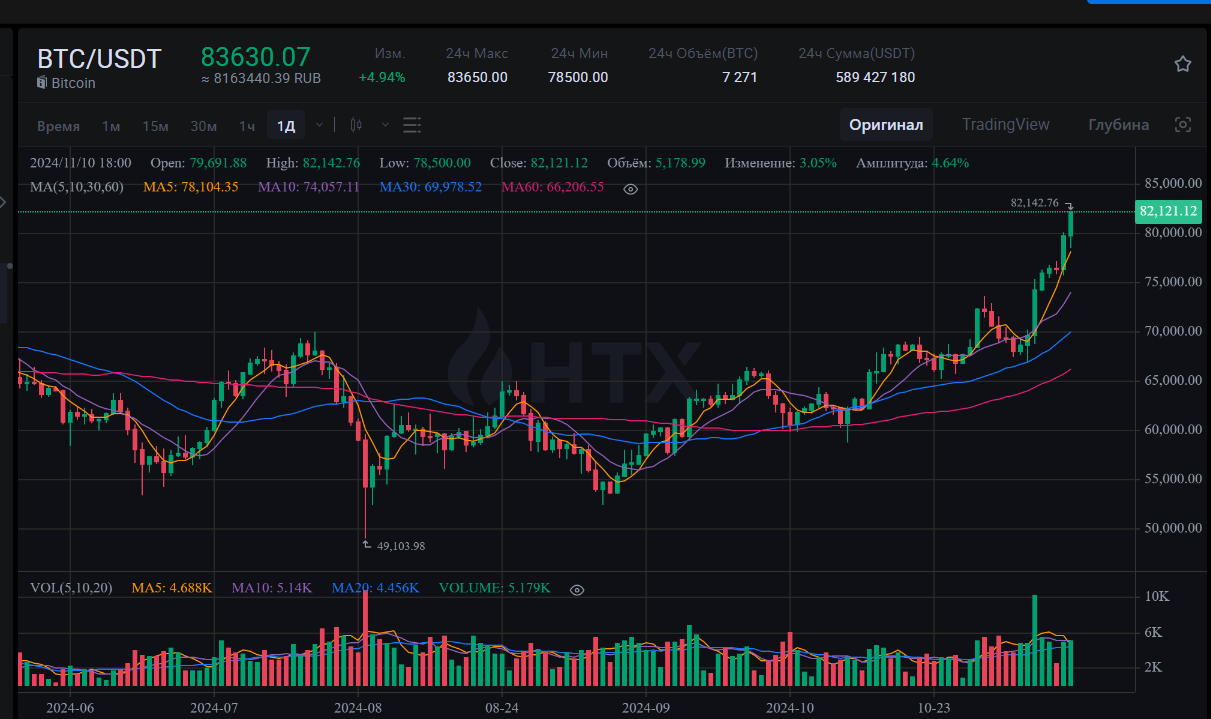
Task: Click the candlestick chart type icon
Action: [x=356, y=125]
